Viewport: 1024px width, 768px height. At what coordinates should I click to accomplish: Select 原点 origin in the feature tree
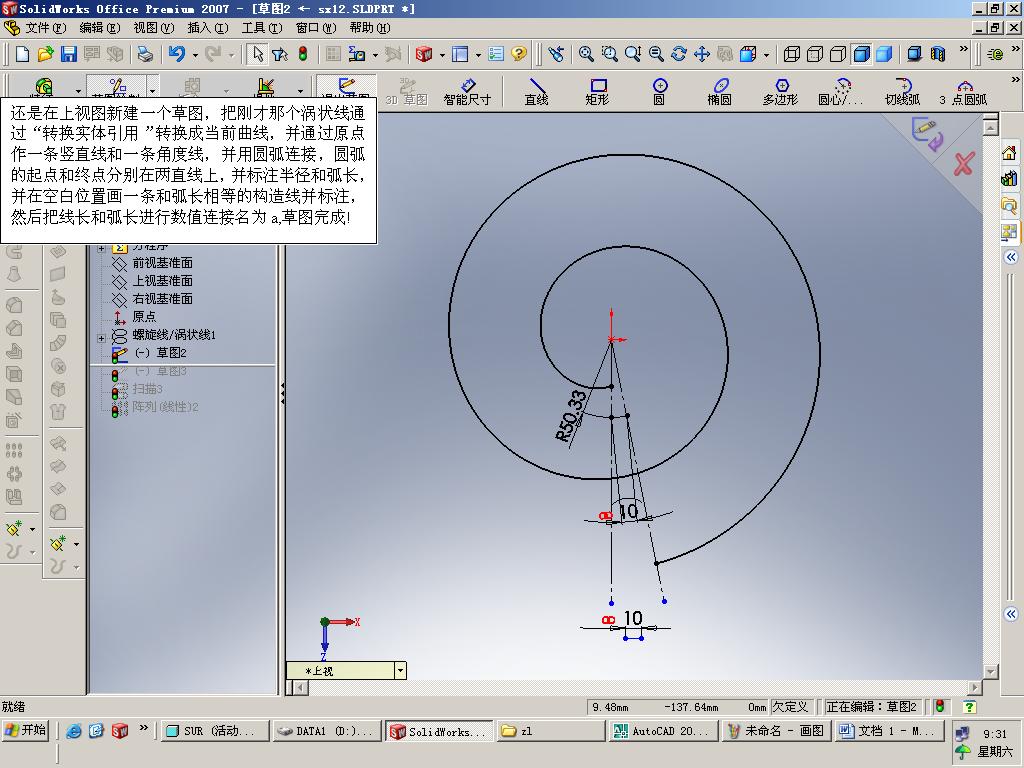(144, 317)
